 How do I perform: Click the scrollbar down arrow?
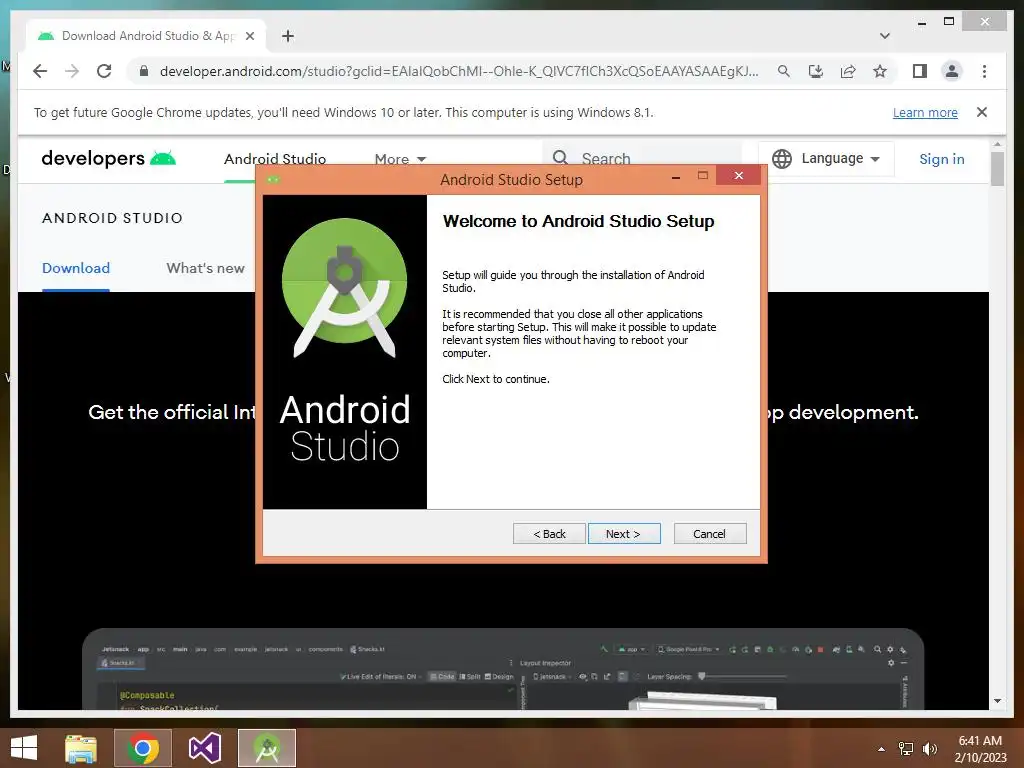point(997,701)
